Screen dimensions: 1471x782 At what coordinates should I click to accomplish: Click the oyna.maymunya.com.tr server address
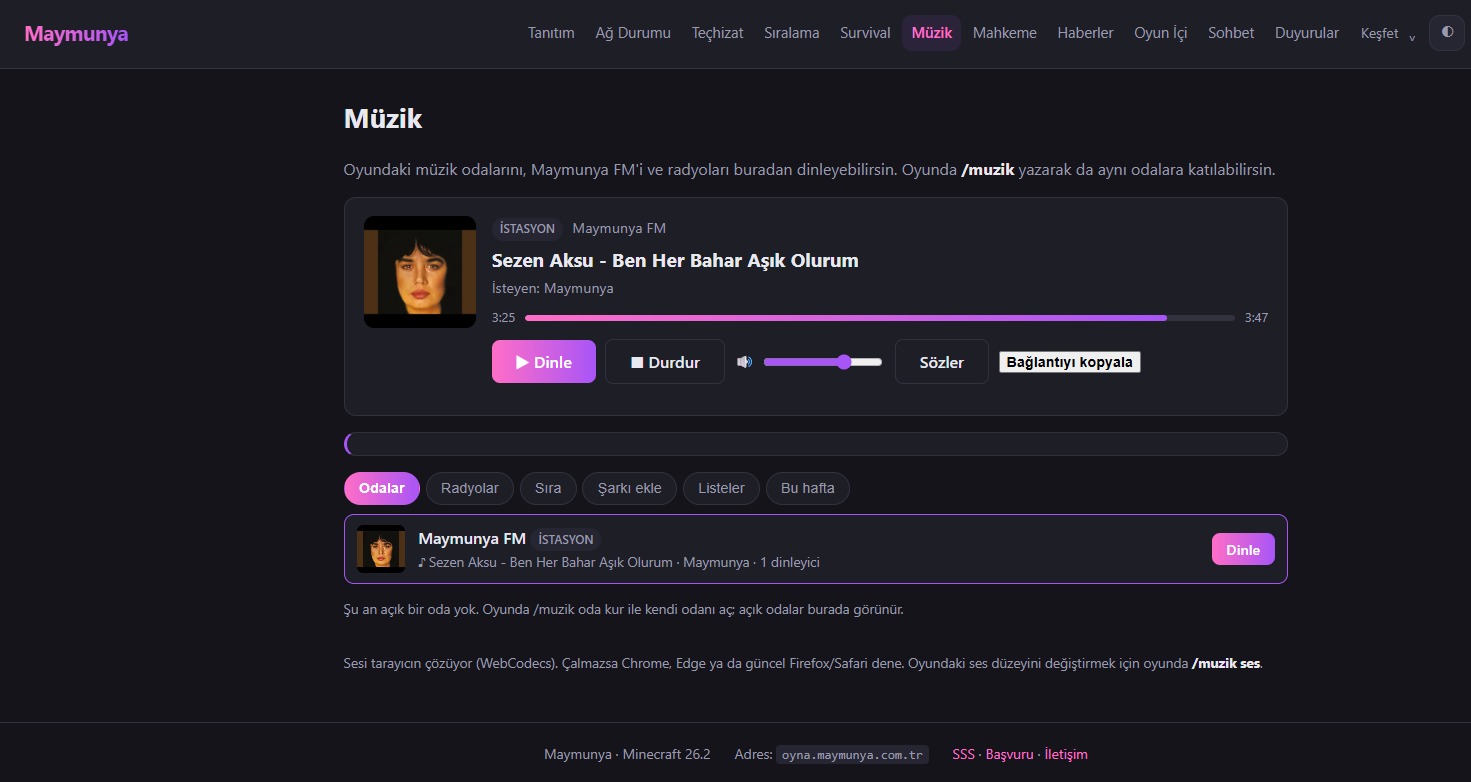(852, 755)
